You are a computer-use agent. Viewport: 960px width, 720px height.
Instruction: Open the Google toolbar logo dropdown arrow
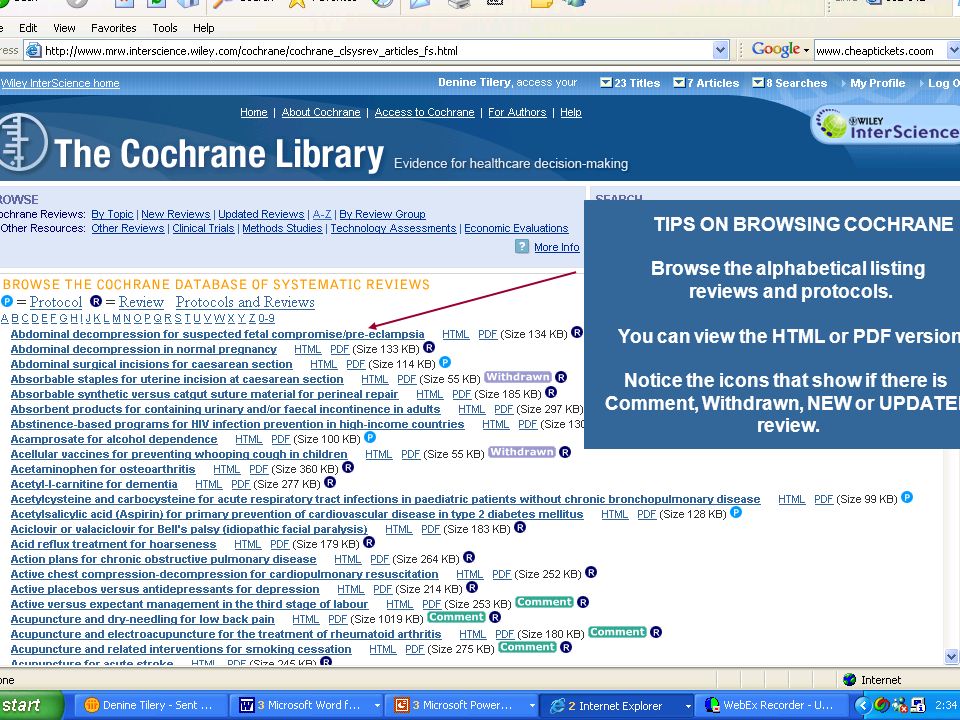click(x=806, y=50)
